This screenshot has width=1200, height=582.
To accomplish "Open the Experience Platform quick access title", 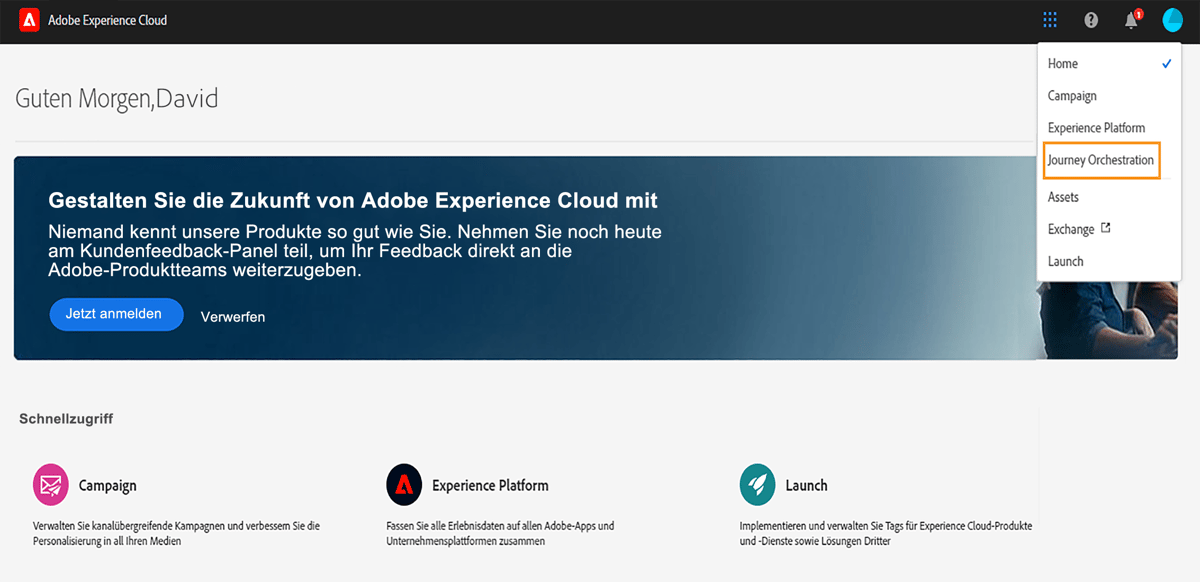I will coord(490,485).
